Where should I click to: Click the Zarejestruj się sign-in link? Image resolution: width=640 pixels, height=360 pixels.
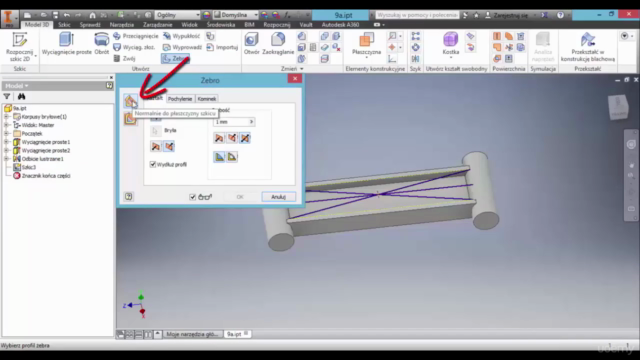[510, 15]
